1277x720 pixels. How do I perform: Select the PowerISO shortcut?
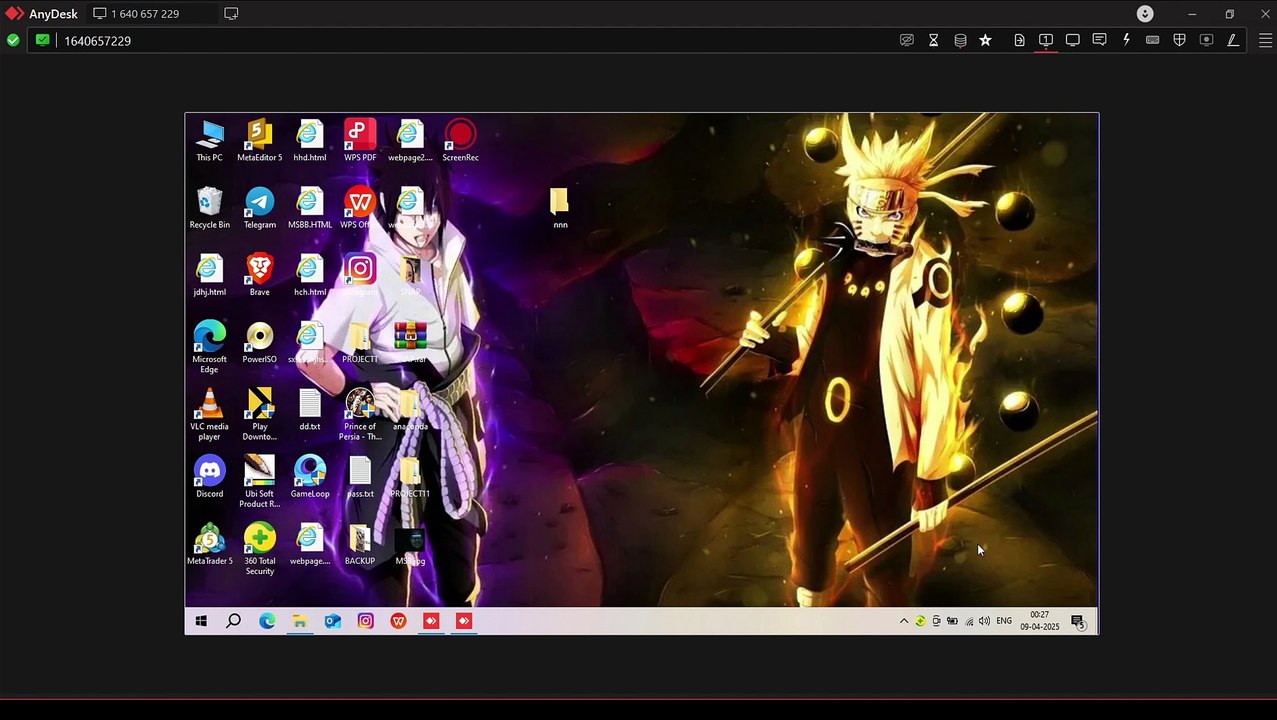(260, 342)
